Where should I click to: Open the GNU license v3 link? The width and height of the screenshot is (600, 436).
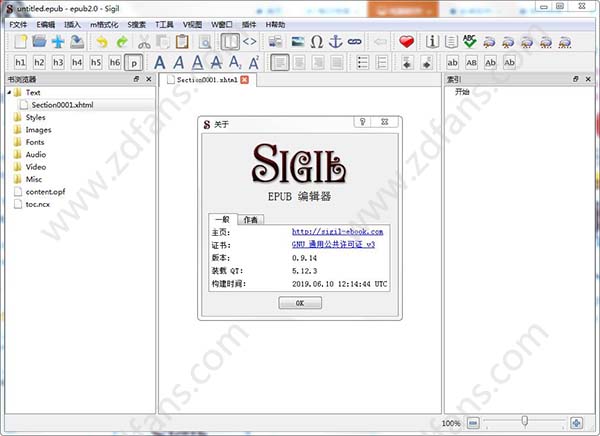click(x=333, y=244)
